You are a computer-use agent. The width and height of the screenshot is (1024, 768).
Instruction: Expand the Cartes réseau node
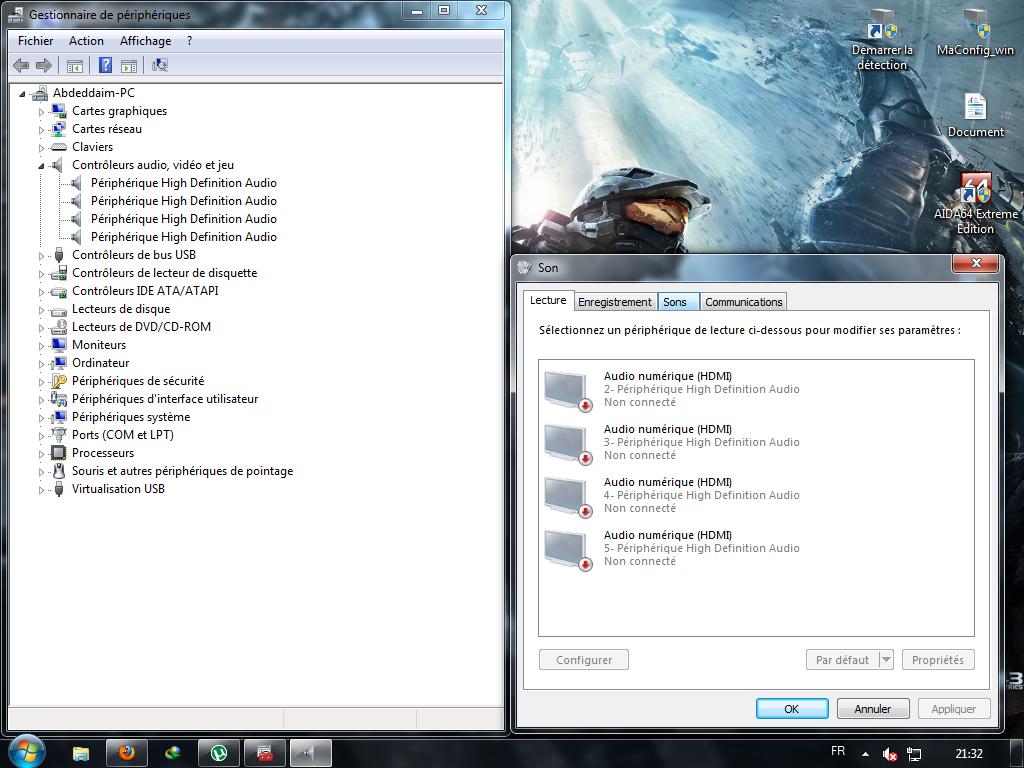click(x=41, y=130)
